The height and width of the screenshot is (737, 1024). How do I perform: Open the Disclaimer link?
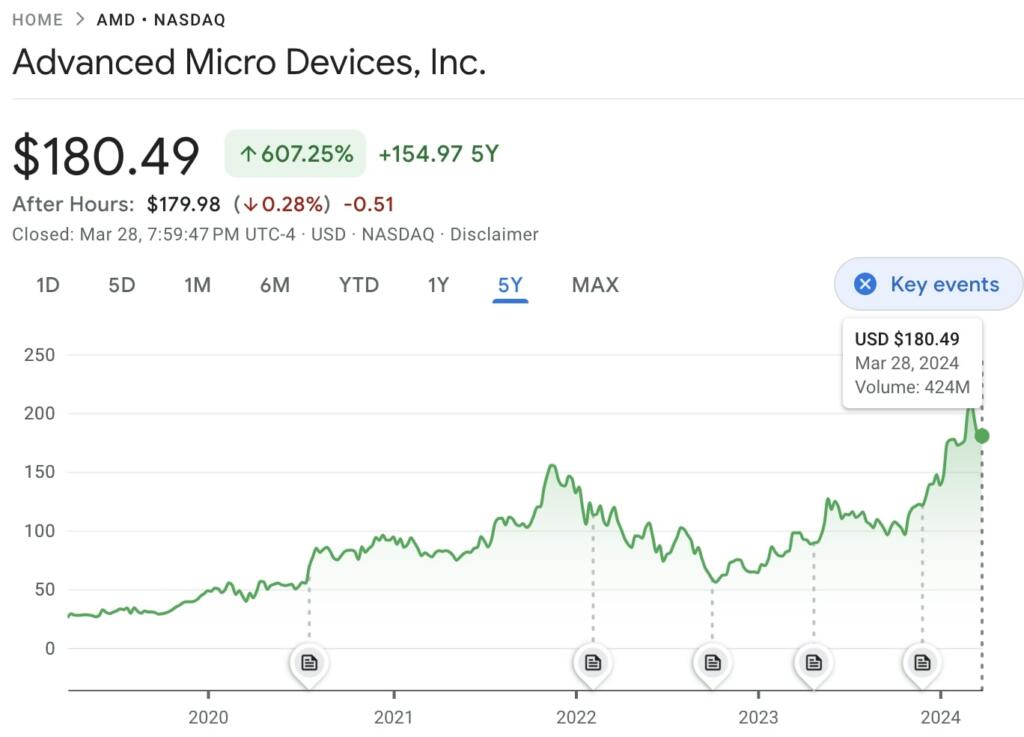click(494, 234)
